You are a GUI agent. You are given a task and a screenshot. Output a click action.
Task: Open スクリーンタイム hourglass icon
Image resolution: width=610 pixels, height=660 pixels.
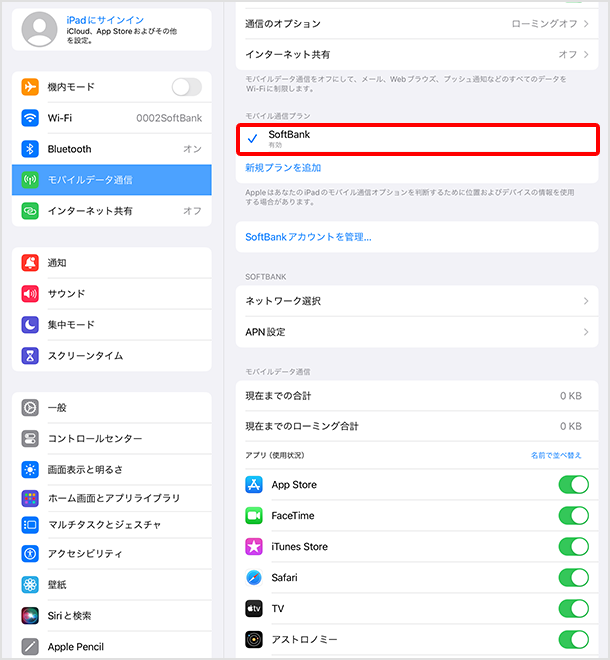[30, 356]
